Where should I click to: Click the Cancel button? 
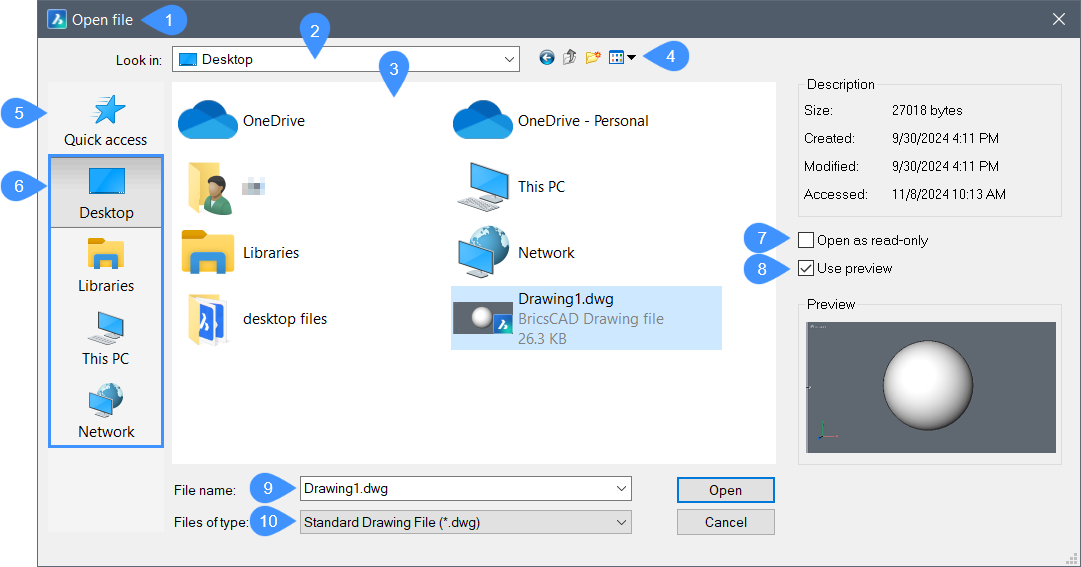point(725,522)
